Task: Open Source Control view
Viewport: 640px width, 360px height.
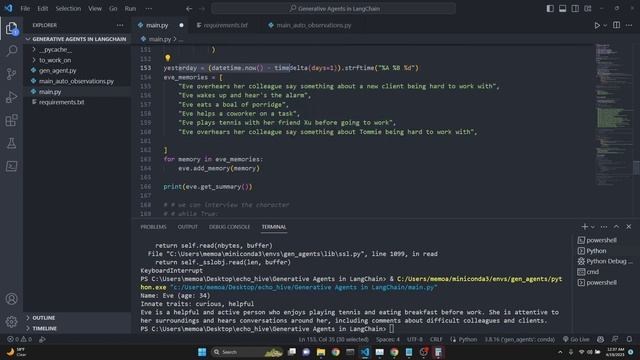Action: 11,74
